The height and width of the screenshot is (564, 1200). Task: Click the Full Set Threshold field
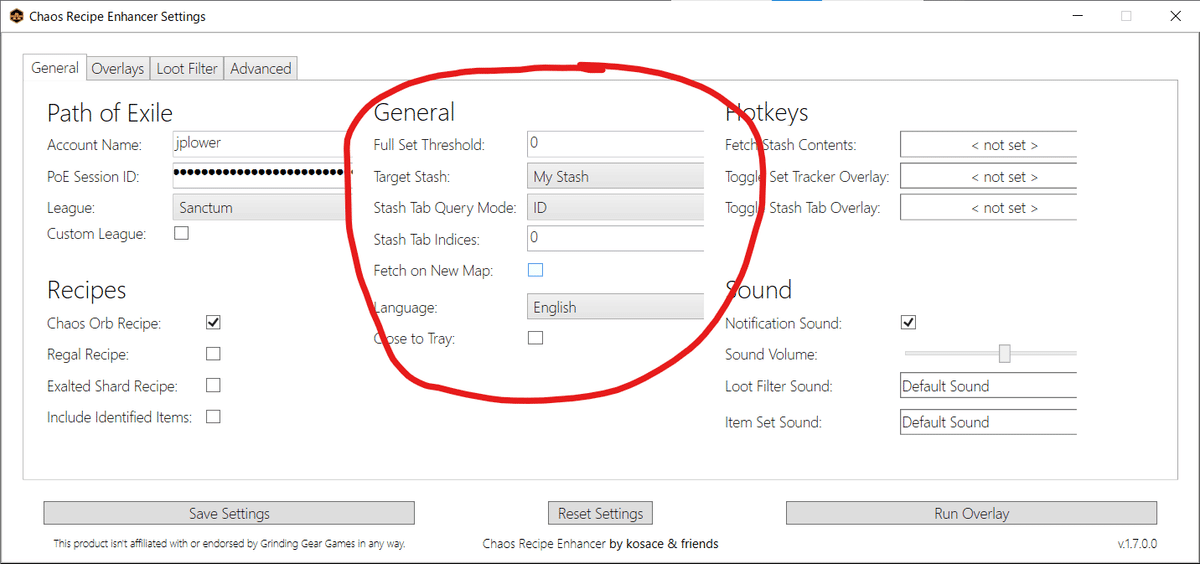615,144
